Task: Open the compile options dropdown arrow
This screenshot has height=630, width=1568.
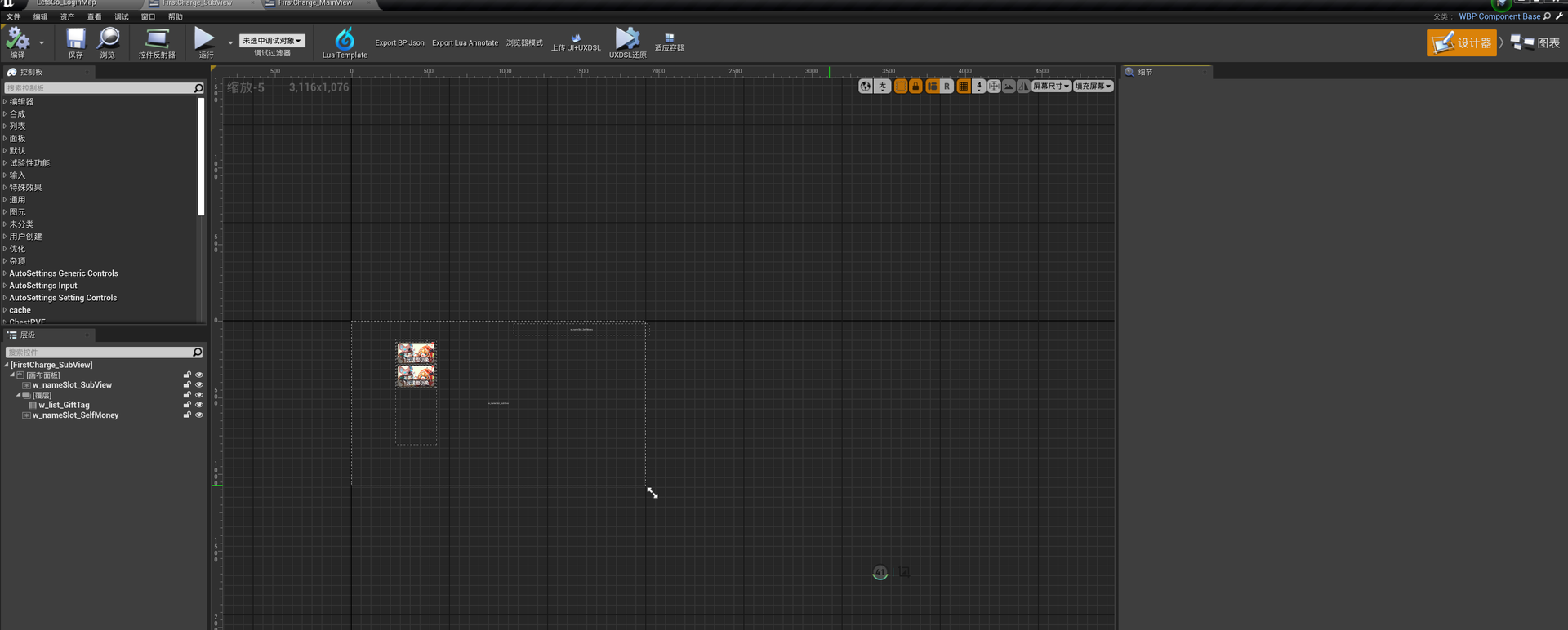Action: [x=42, y=42]
